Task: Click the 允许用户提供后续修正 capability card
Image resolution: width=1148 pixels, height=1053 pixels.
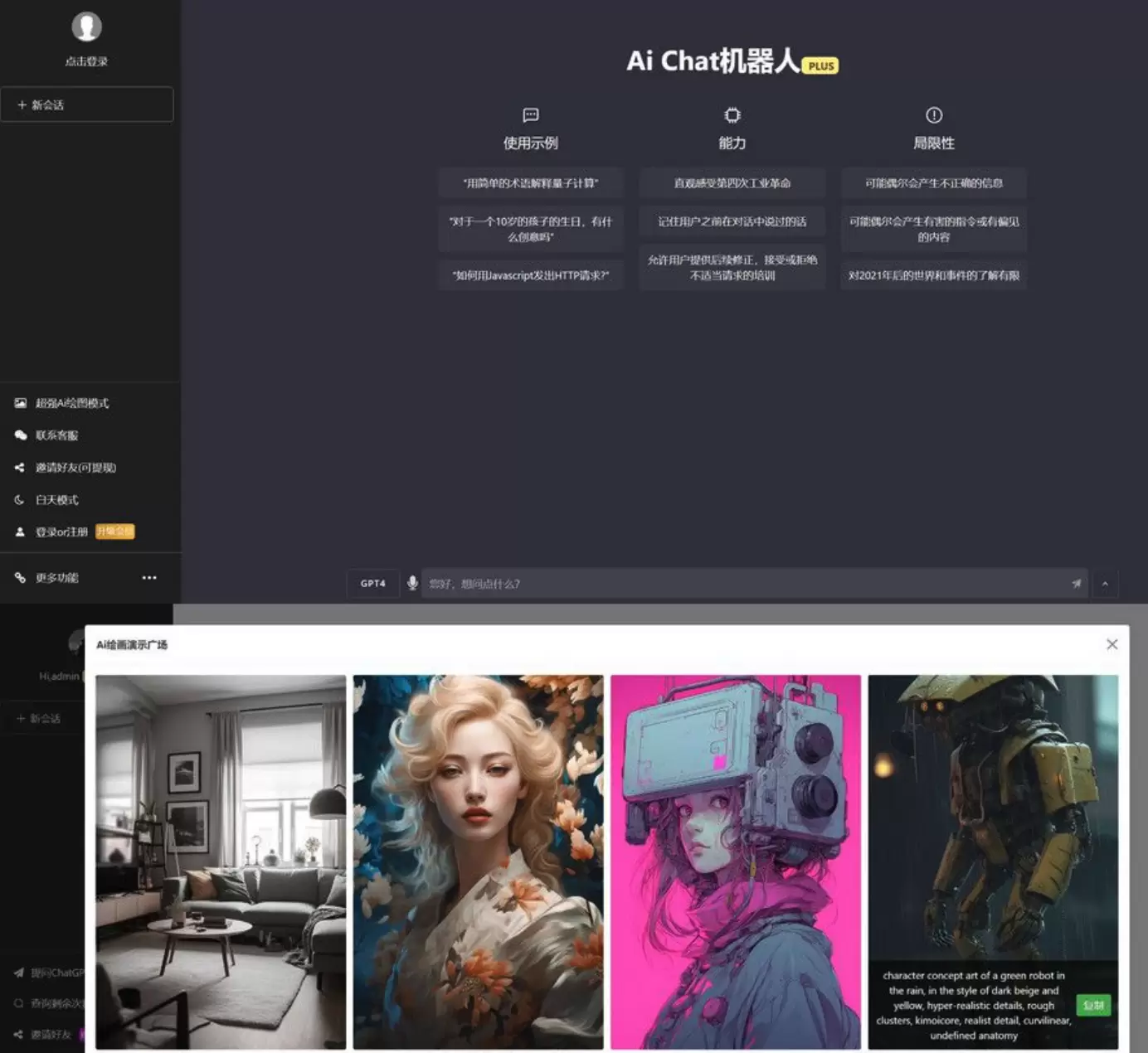Action: tap(732, 267)
